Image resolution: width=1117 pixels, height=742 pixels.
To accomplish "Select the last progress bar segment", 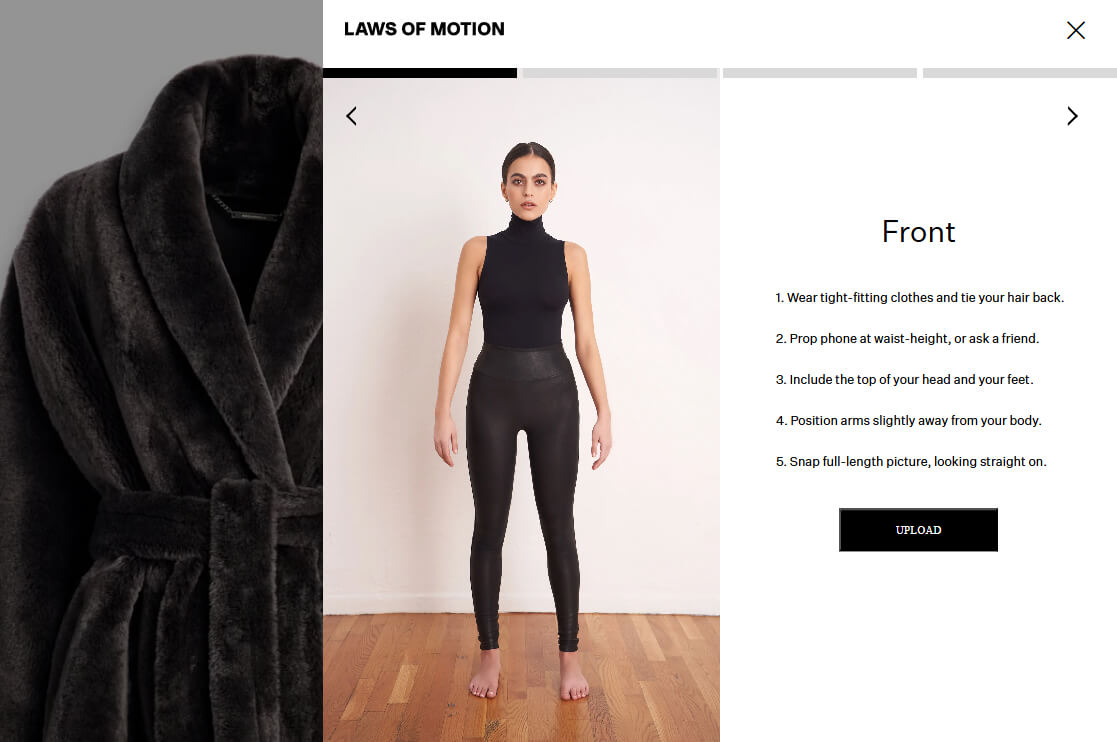I will [1020, 73].
